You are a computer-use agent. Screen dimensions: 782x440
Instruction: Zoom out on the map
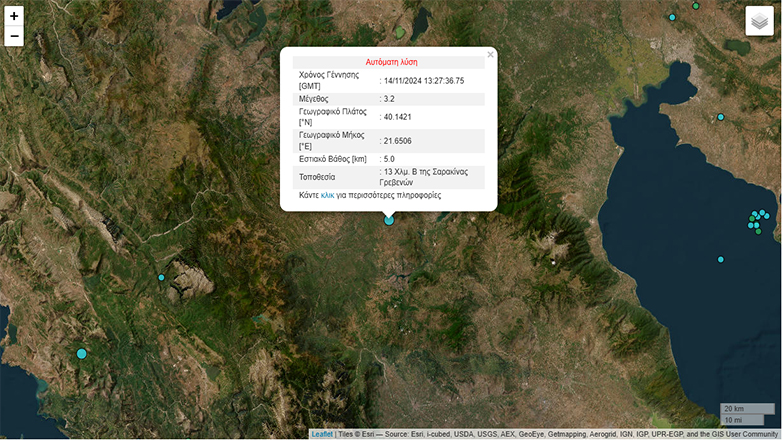pos(14,37)
